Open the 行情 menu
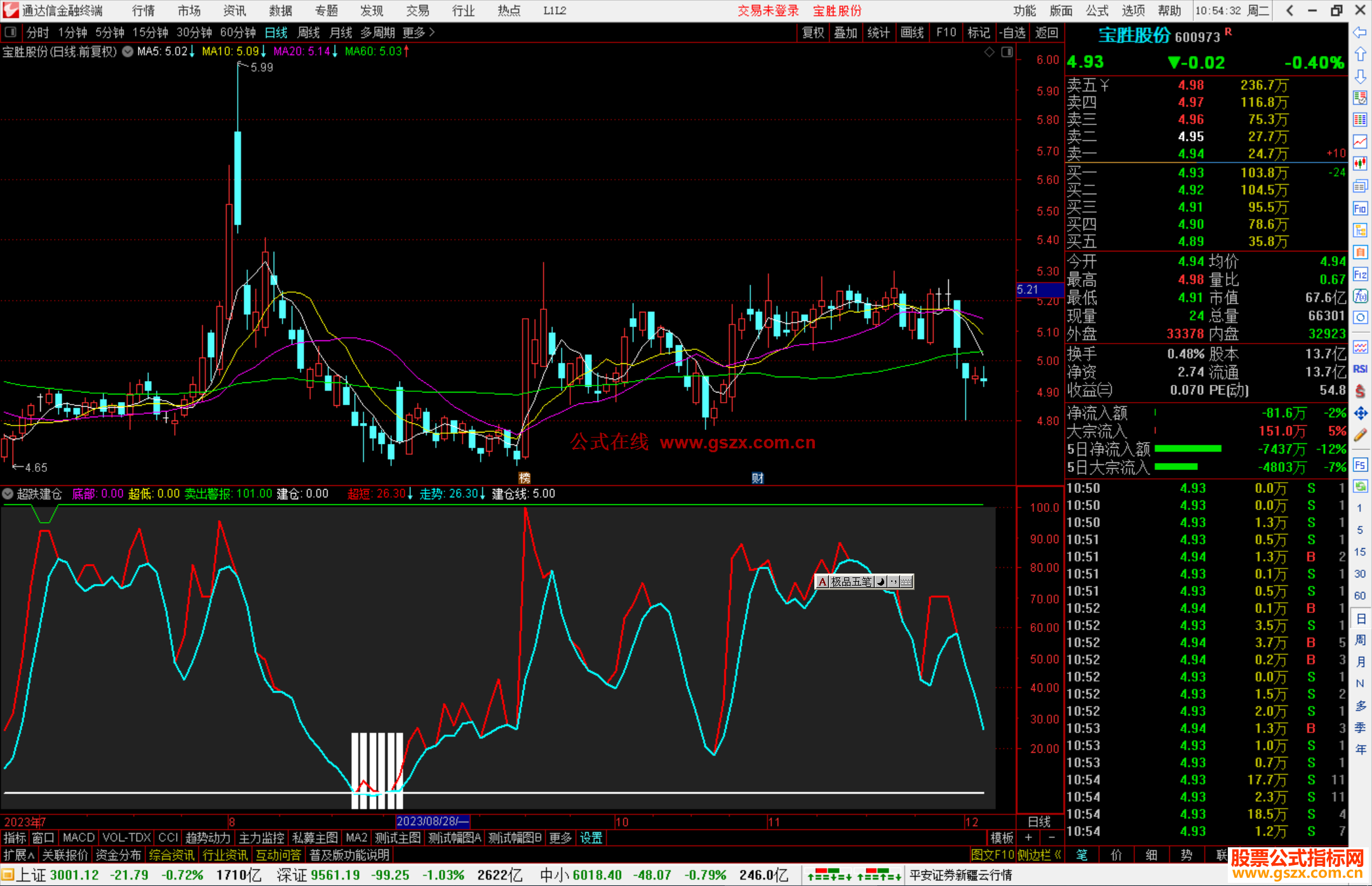The image size is (1372, 886). coord(143,11)
